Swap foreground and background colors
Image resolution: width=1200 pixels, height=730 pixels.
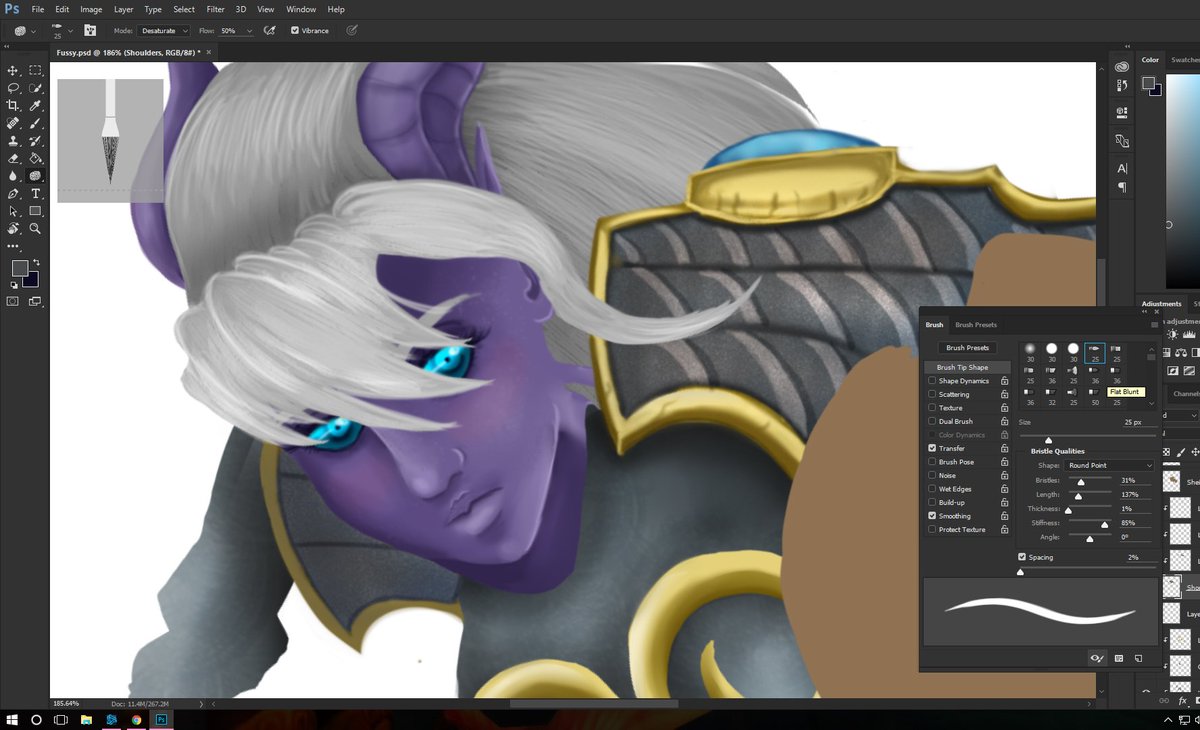coord(35,262)
